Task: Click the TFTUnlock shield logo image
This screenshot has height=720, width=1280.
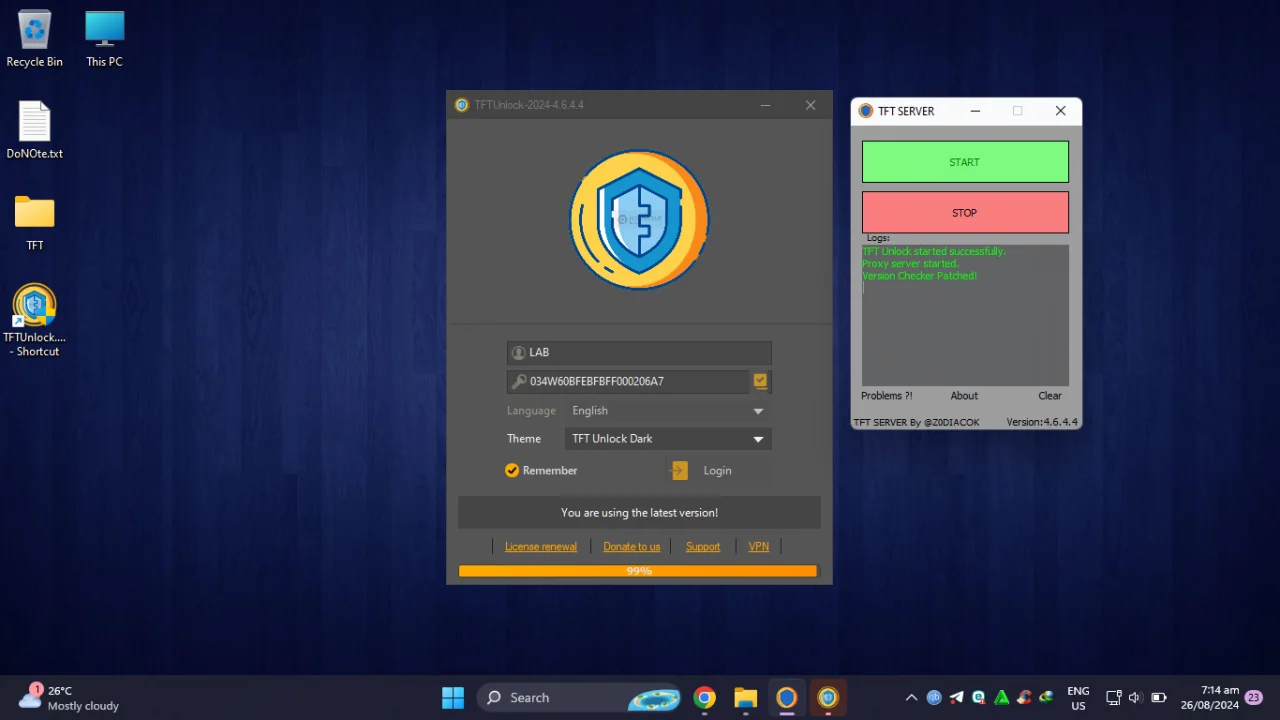Action: pyautogui.click(x=639, y=219)
